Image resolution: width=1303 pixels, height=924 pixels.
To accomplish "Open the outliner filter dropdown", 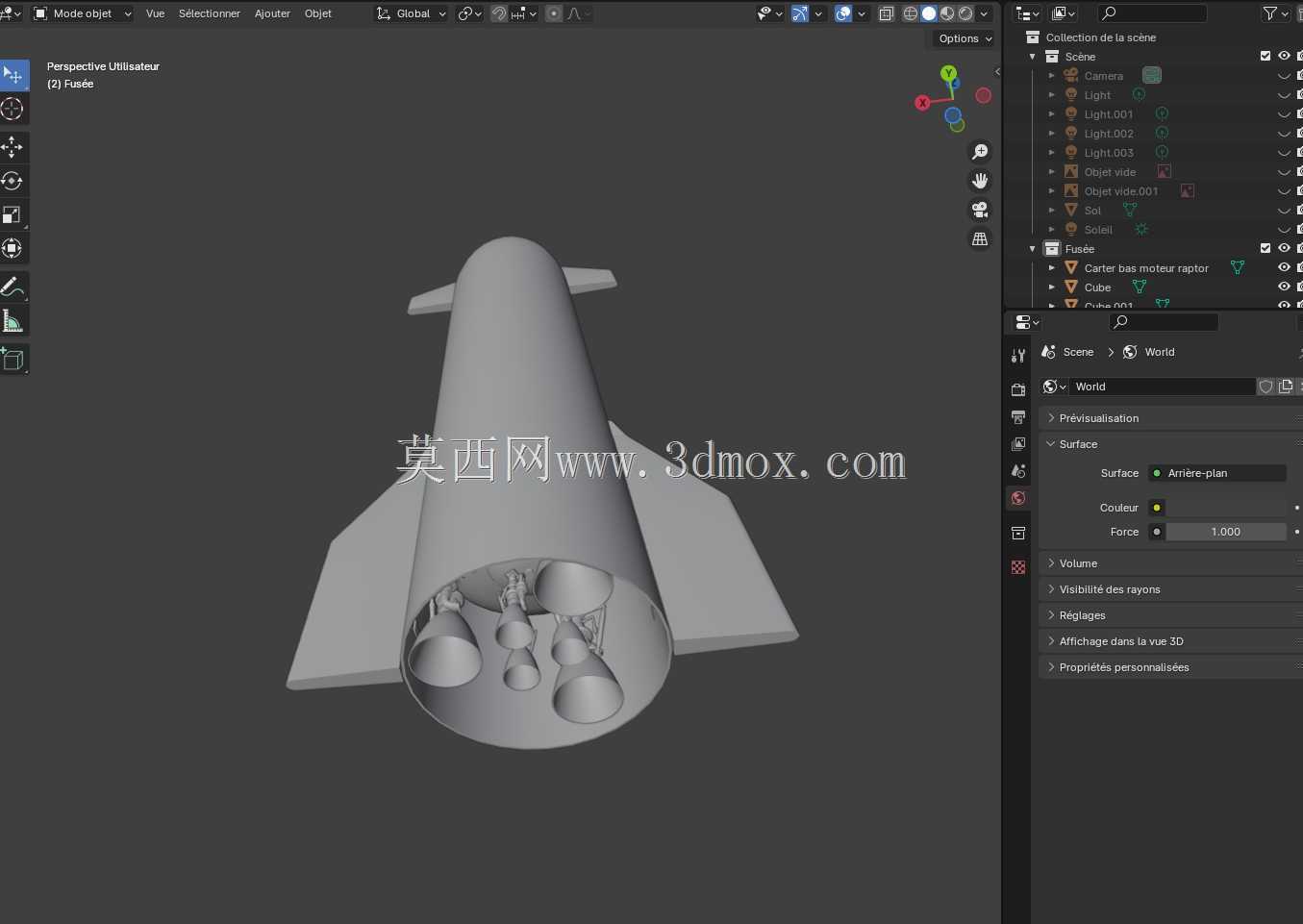I will tap(1275, 13).
